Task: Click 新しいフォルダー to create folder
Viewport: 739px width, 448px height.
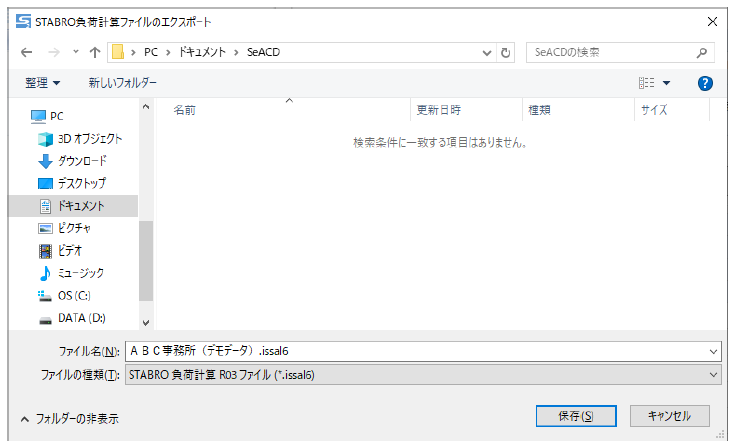Action: pos(122,83)
